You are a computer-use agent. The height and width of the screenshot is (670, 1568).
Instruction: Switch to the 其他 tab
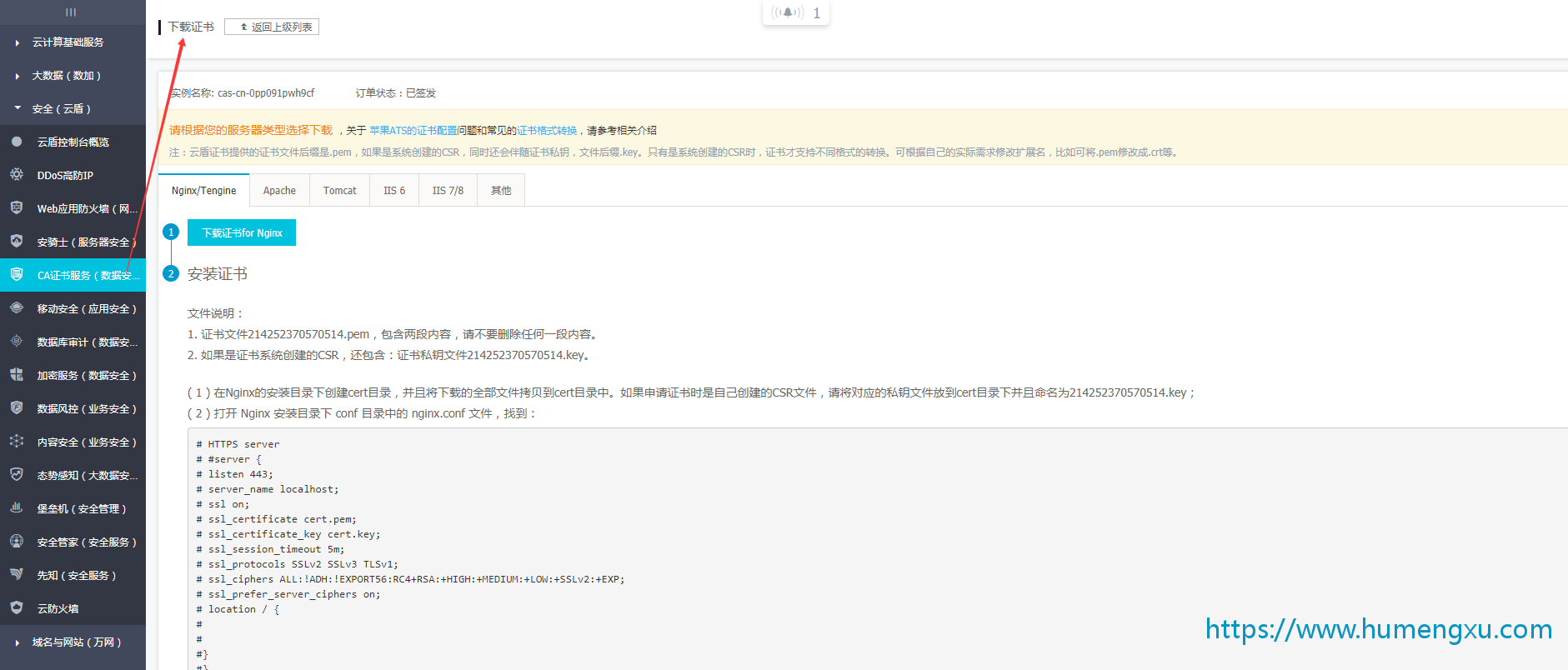coord(501,190)
